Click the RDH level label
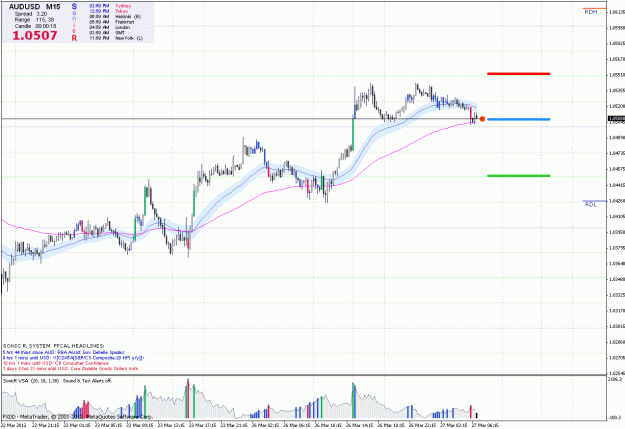 click(x=591, y=12)
